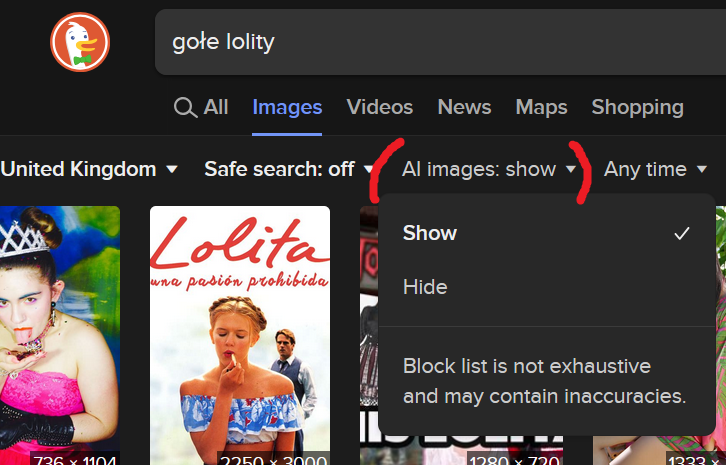Image resolution: width=726 pixels, height=465 pixels.
Task: Click the arrow beside United Kingdom
Action: click(x=172, y=170)
